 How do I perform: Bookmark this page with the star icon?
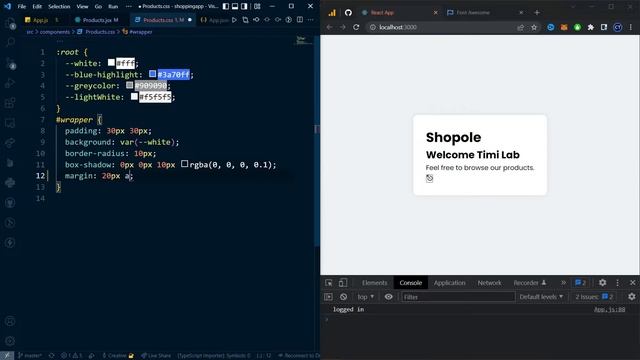(x=534, y=27)
